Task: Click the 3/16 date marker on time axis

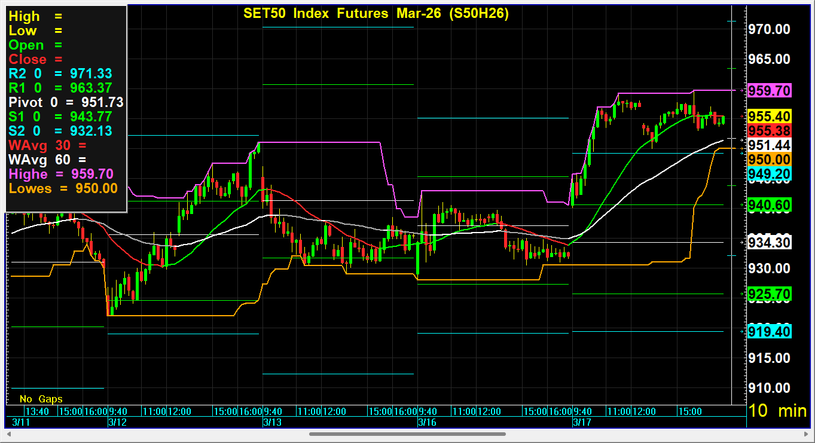Action: [426, 422]
